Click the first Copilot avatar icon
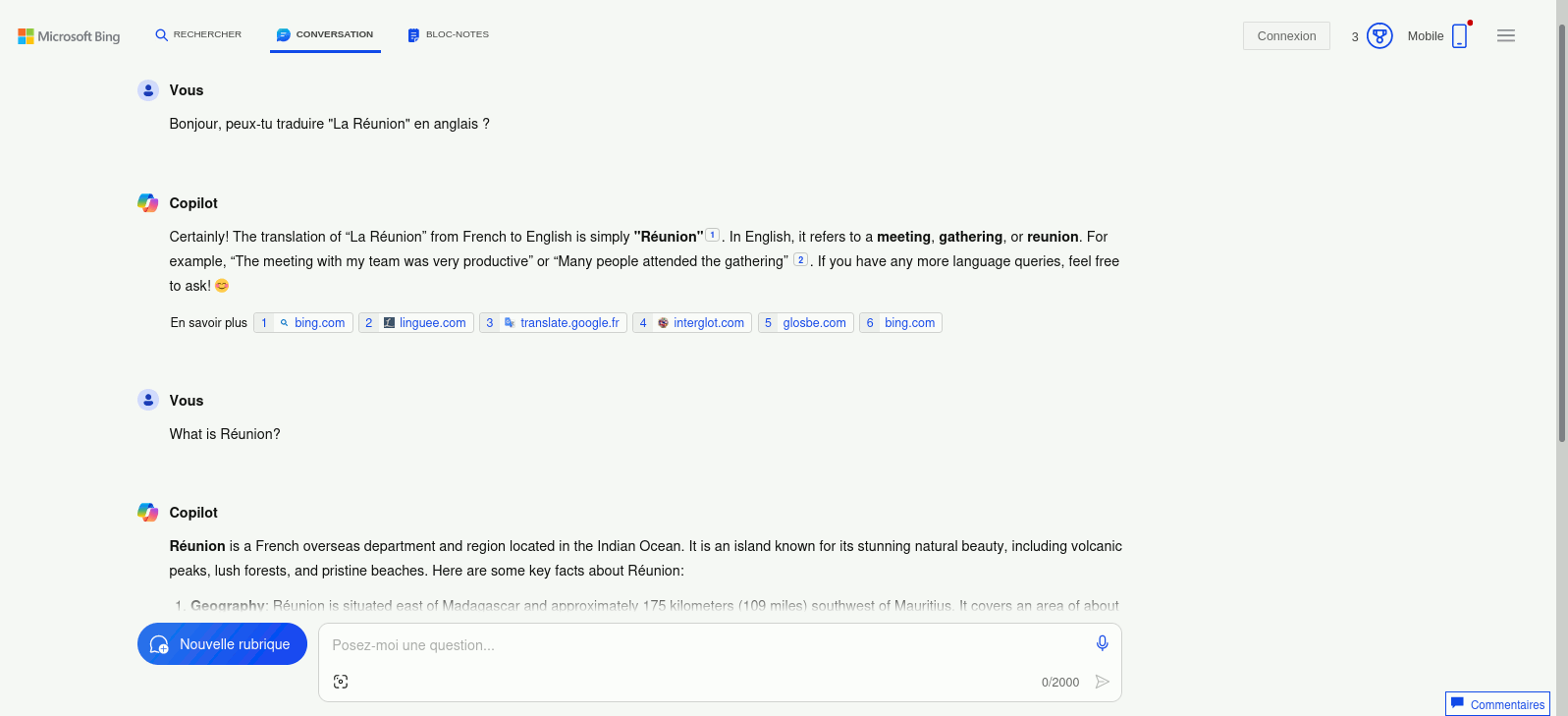This screenshot has width=1568, height=716. pos(148,203)
